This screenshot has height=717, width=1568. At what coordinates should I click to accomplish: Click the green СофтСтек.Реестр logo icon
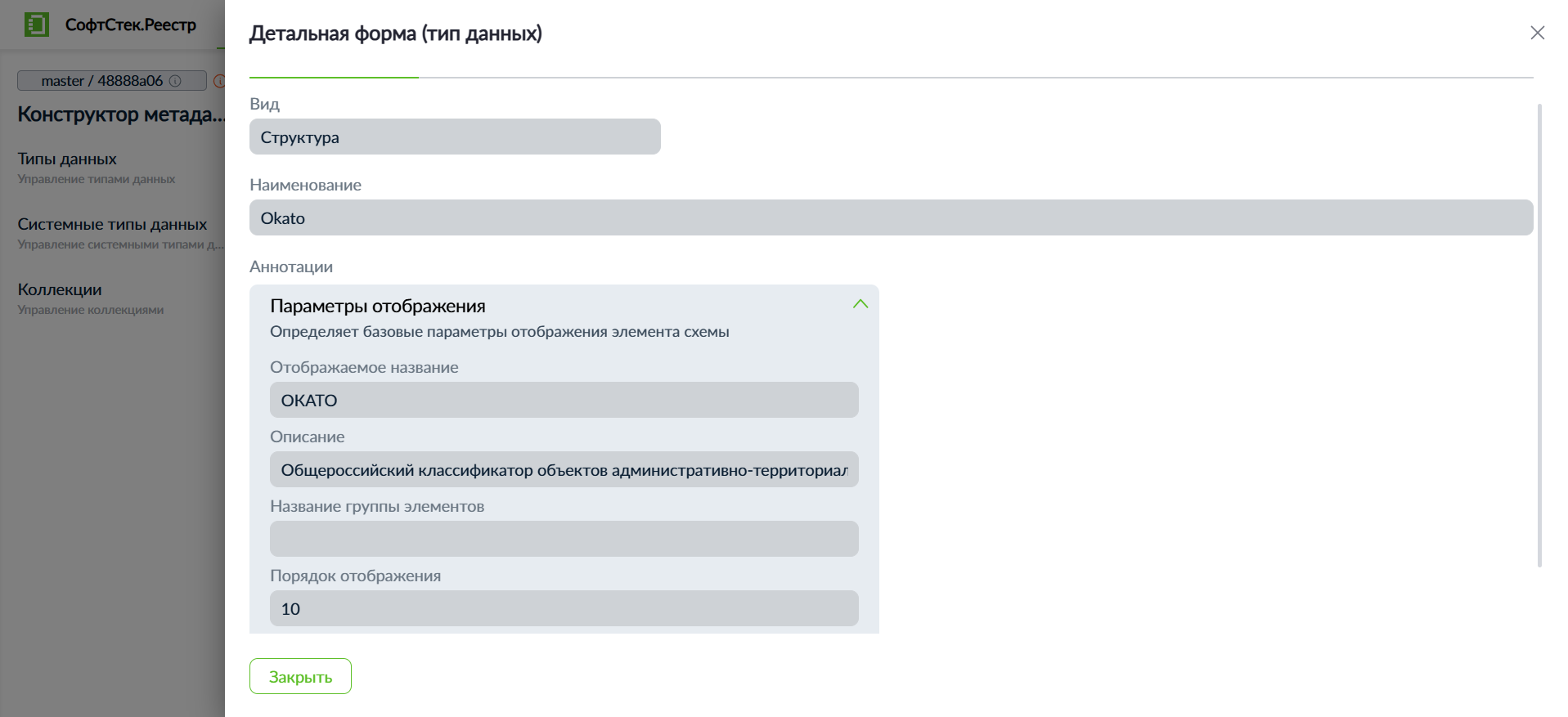[37, 25]
